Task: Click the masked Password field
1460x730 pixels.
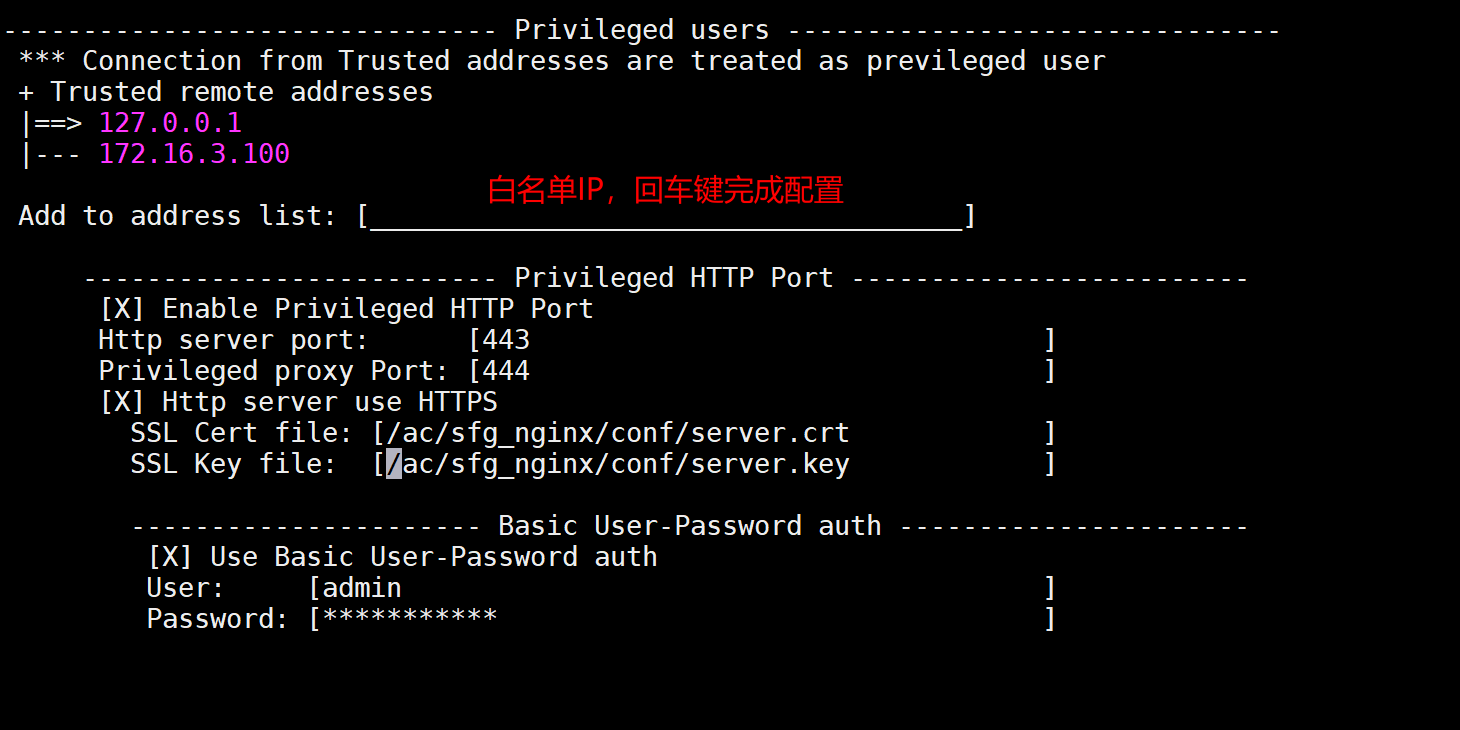Action: 683,619
